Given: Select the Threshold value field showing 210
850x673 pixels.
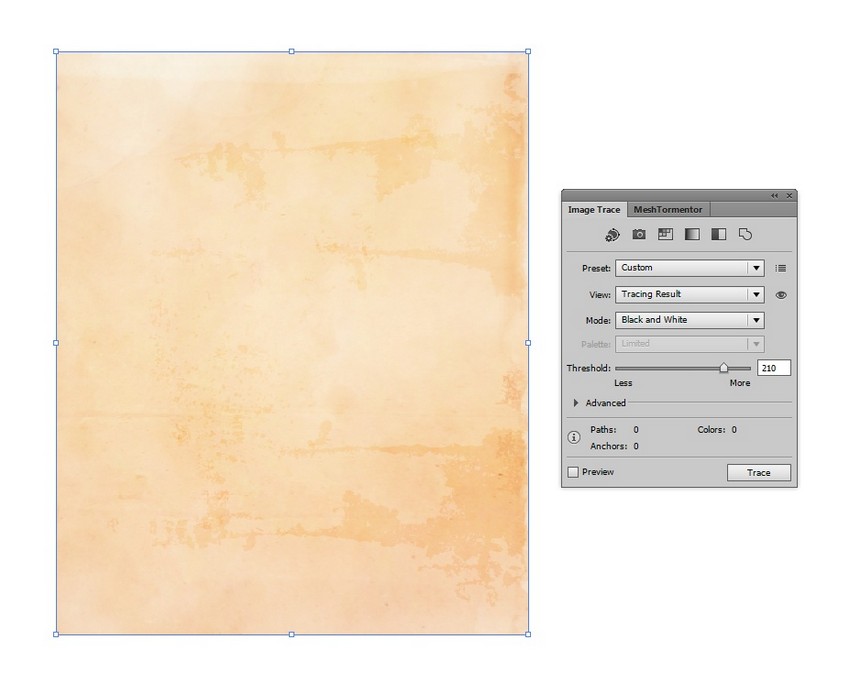Looking at the screenshot, I should tap(775, 368).
